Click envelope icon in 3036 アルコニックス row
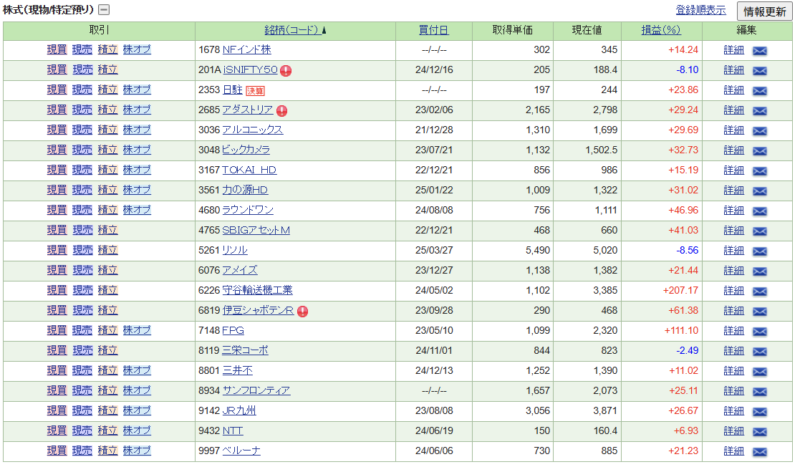The width and height of the screenshot is (800, 467). [760, 131]
